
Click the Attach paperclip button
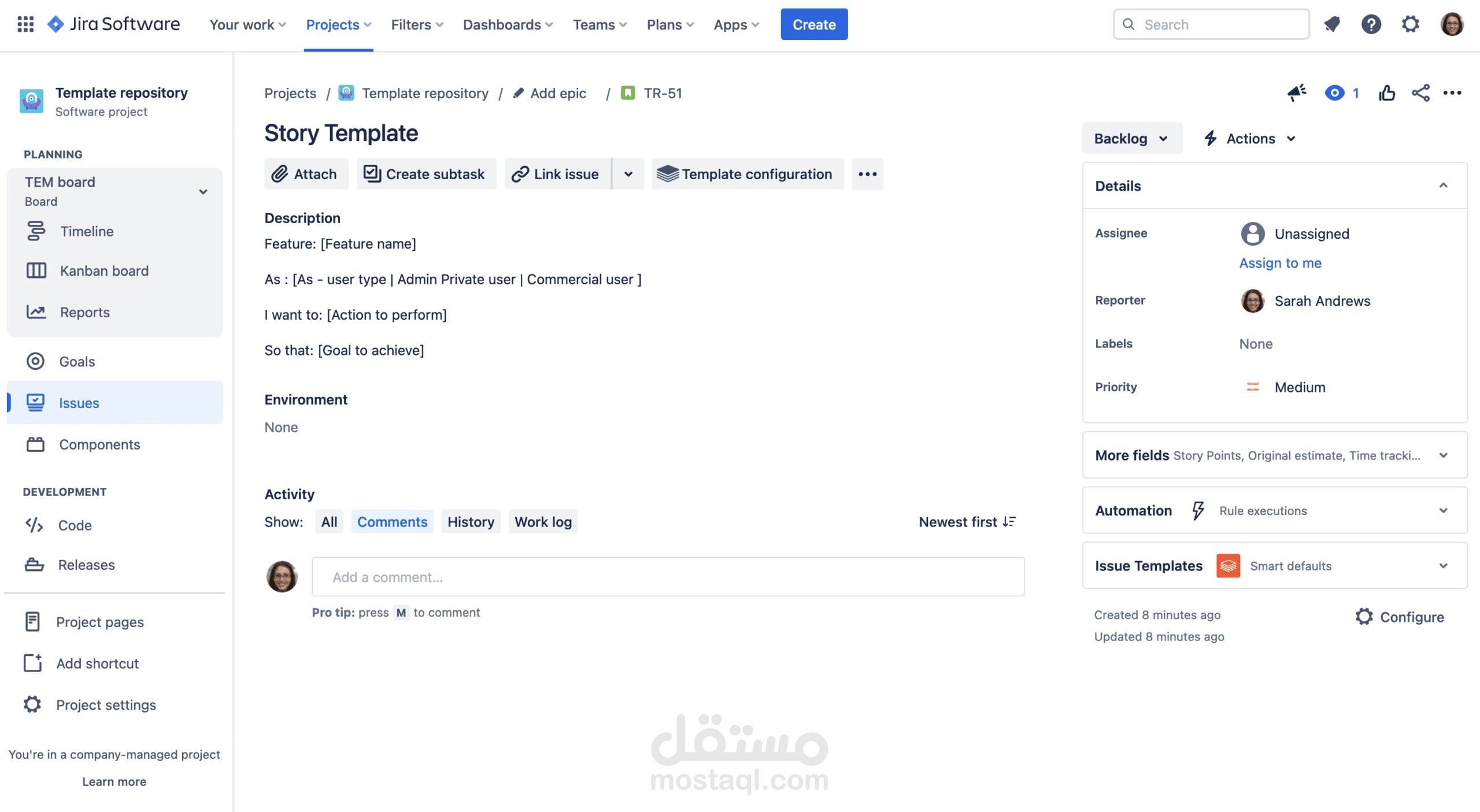[306, 174]
